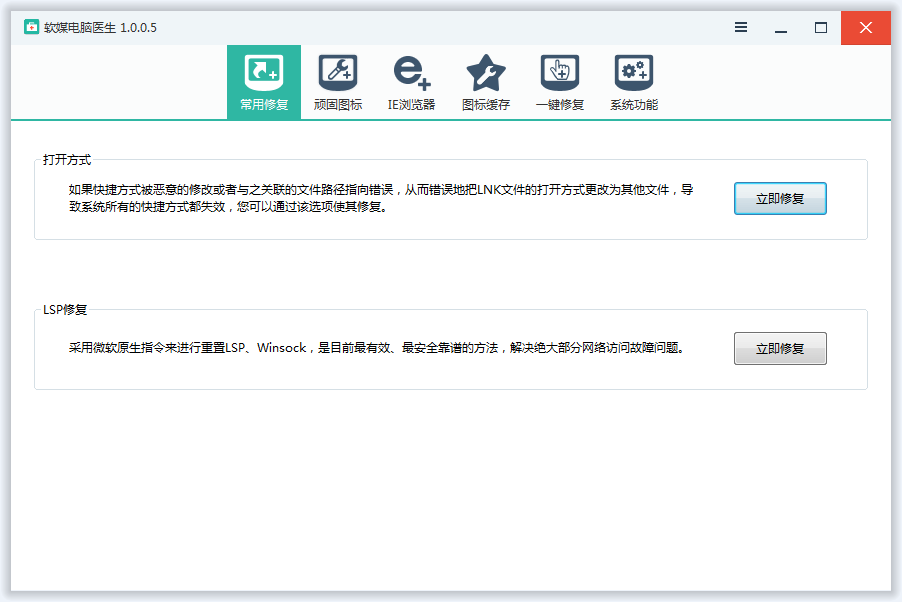Screen dimensions: 902x602
Task: Open the hamburger menu in title bar
Action: (741, 27)
